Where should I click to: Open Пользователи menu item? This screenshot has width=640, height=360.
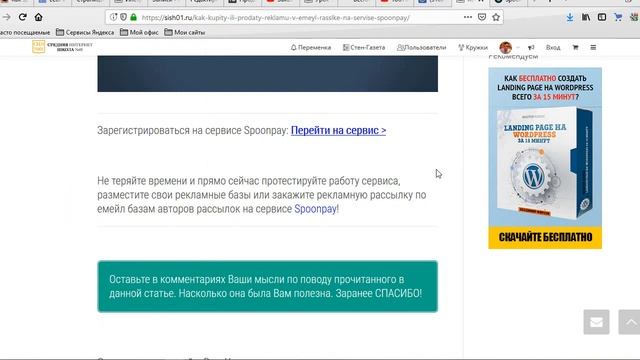pos(422,47)
